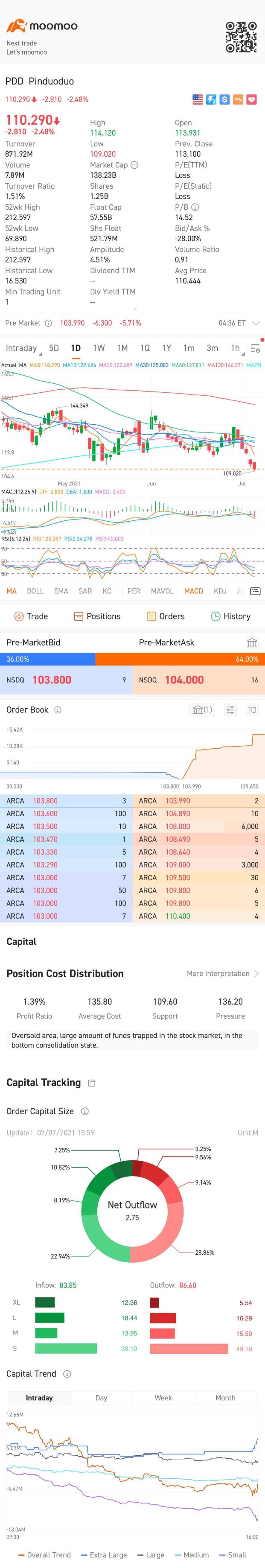This screenshot has height=1568, width=265.
Task: Toggle BOLL indicator
Action: pyautogui.click(x=35, y=591)
